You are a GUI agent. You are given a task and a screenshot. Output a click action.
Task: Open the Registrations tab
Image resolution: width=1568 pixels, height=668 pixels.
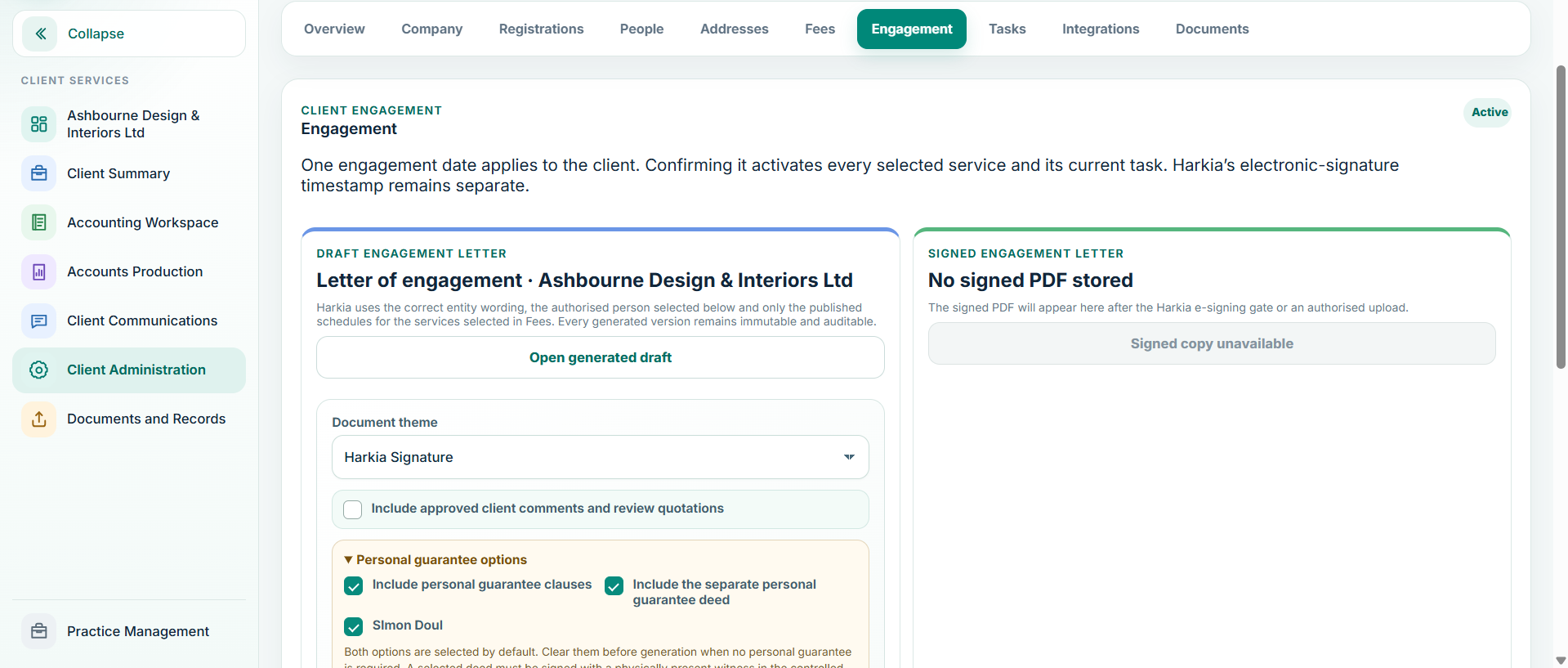541,29
